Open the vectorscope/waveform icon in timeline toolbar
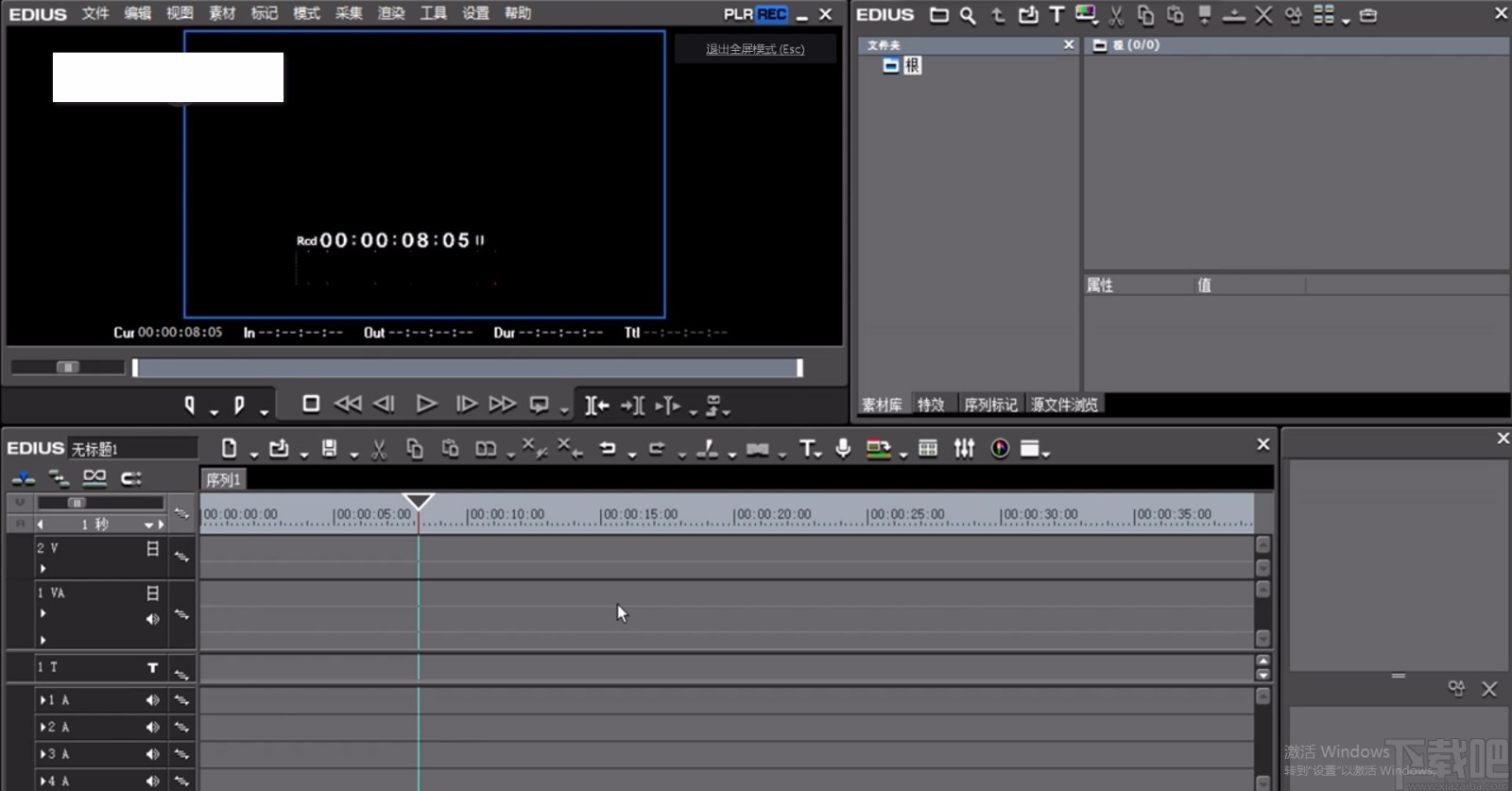1512x791 pixels. 999,449
